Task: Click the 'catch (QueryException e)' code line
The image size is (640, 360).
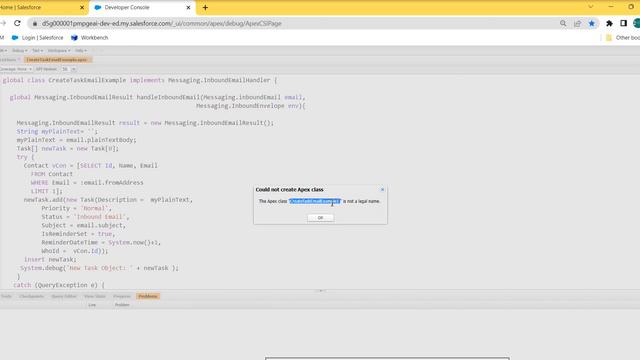Action: tap(59, 285)
